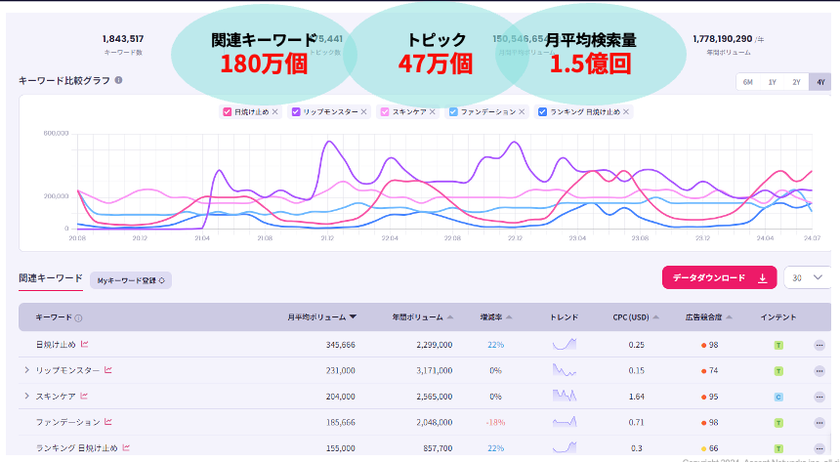Click blue intent badge in スキンケア row
840x462 pixels.
coord(778,397)
